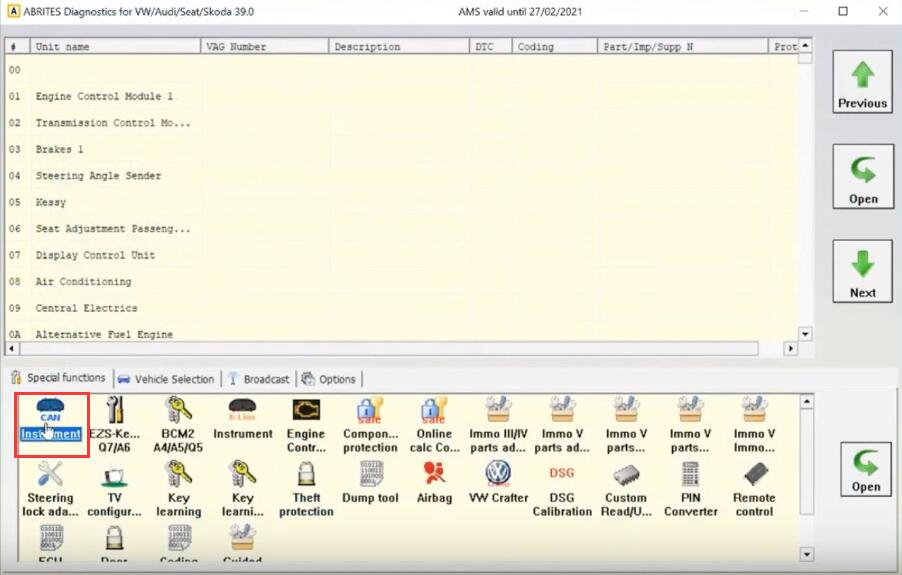This screenshot has width=902, height=575.
Task: Select Display Control Unit row
Action: pos(402,255)
